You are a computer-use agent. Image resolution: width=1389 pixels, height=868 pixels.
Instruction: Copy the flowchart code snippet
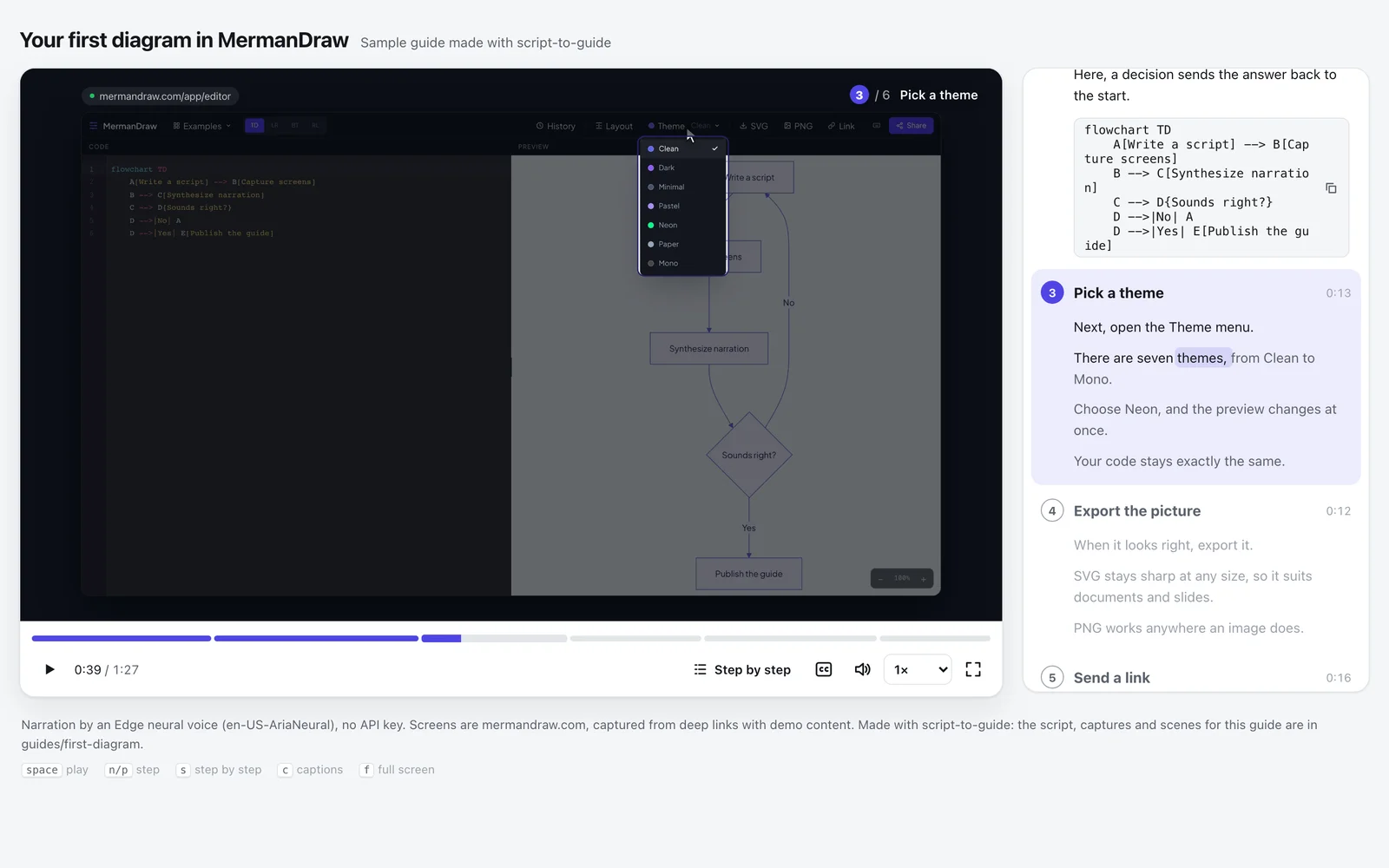click(x=1331, y=187)
